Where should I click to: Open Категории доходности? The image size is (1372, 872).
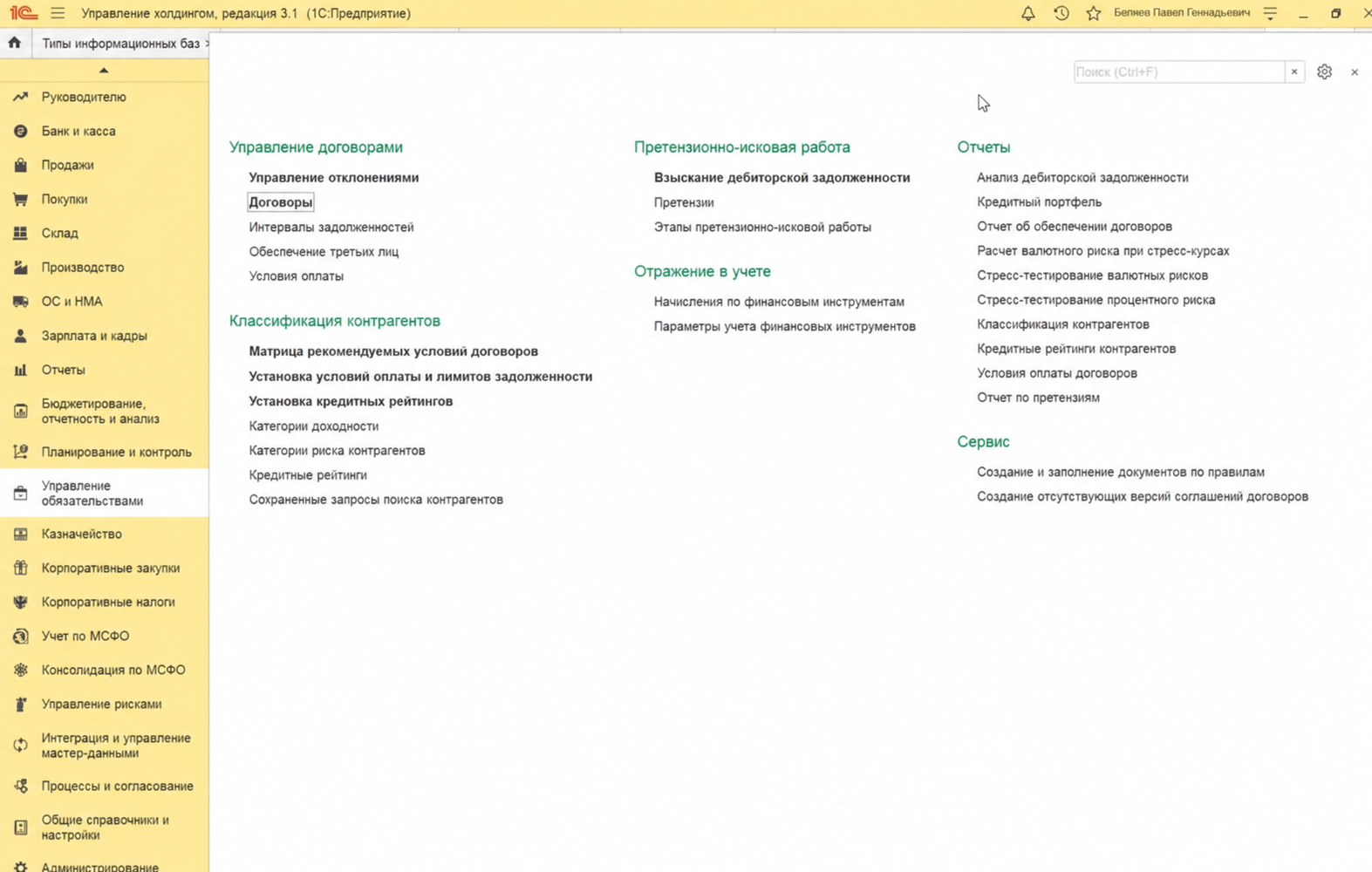point(314,426)
